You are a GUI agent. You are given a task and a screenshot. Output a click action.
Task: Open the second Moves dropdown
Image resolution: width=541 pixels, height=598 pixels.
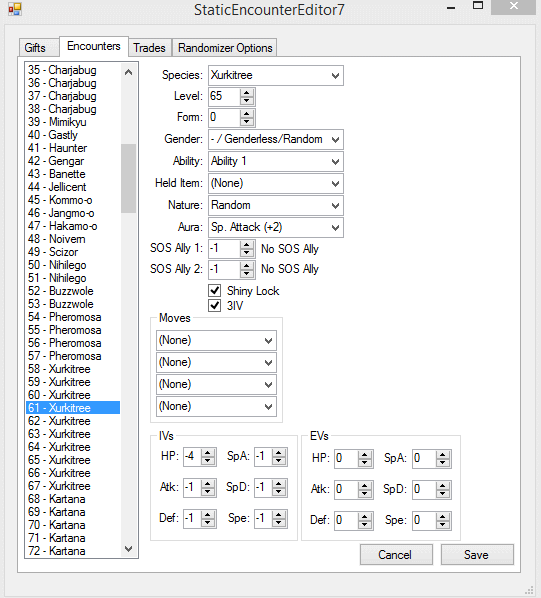(216, 362)
